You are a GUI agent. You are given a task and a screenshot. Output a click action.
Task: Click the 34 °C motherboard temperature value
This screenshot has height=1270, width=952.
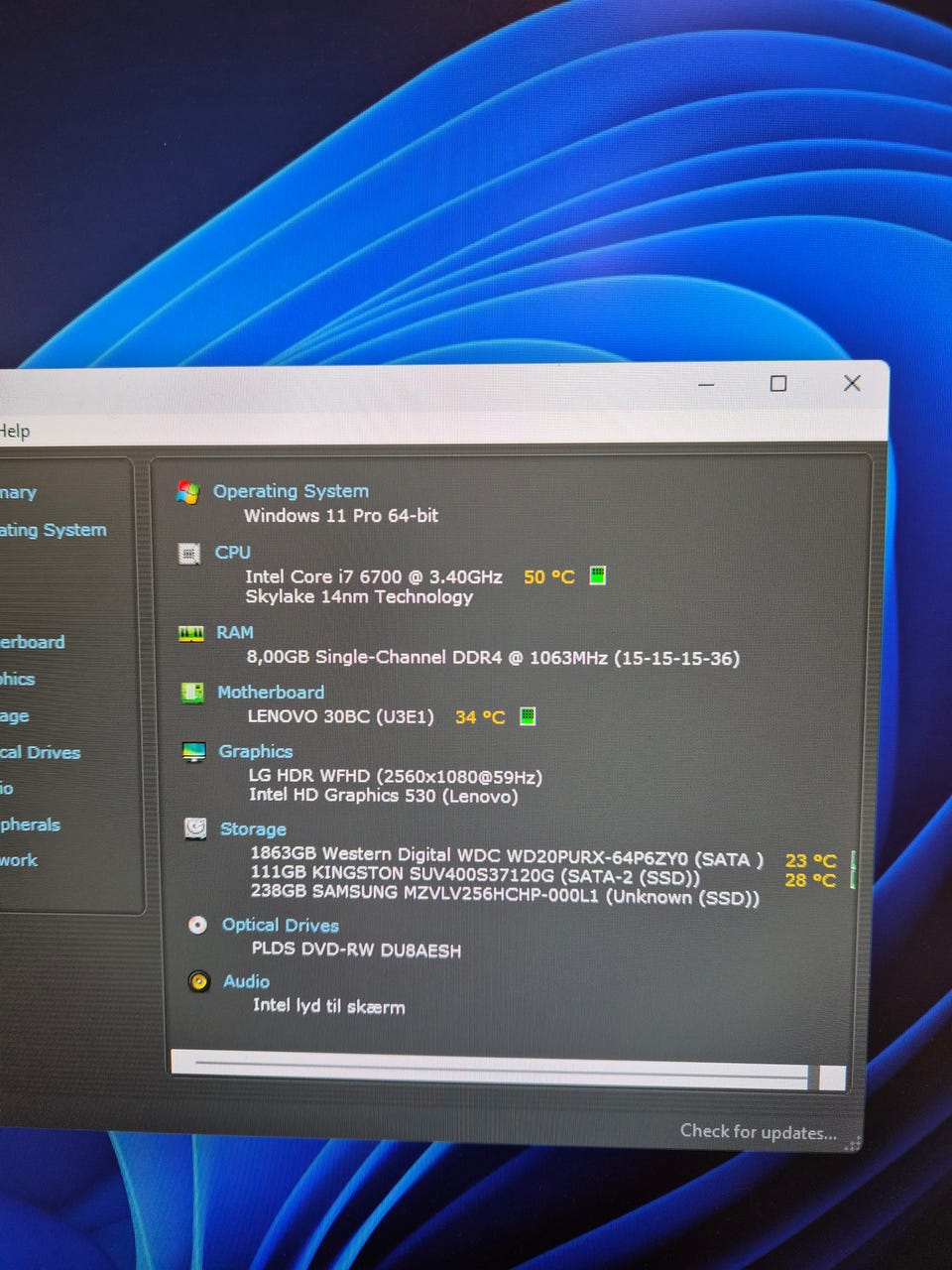coord(480,716)
